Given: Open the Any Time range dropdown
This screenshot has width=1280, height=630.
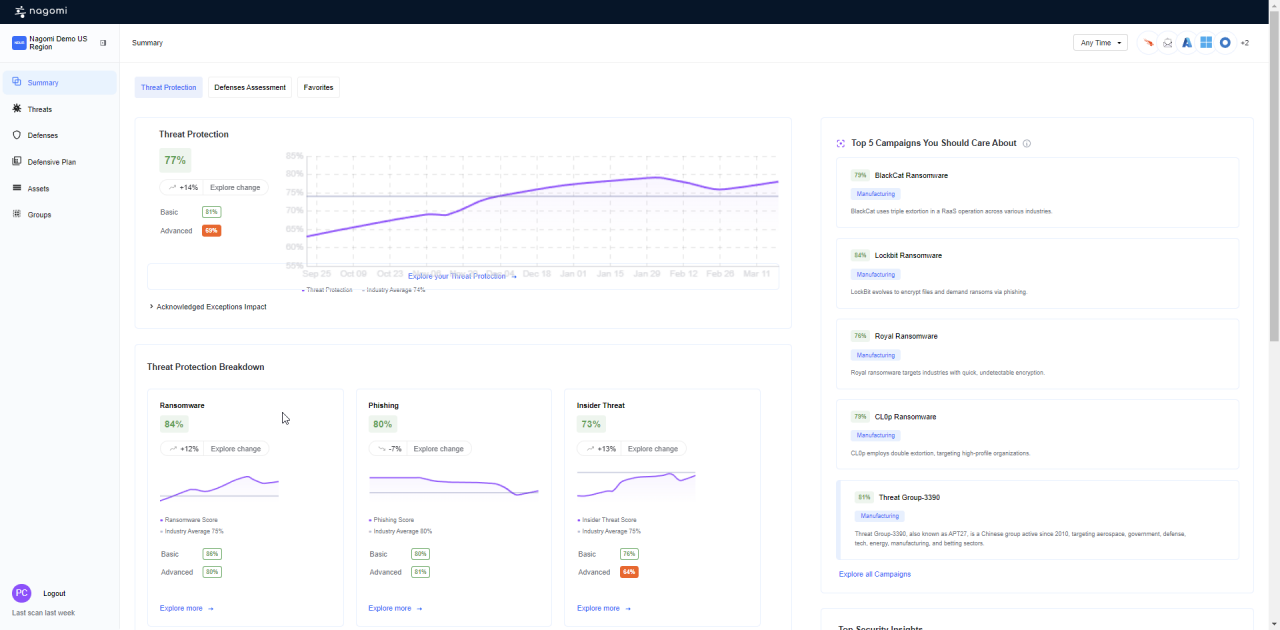Looking at the screenshot, I should tap(1100, 43).
